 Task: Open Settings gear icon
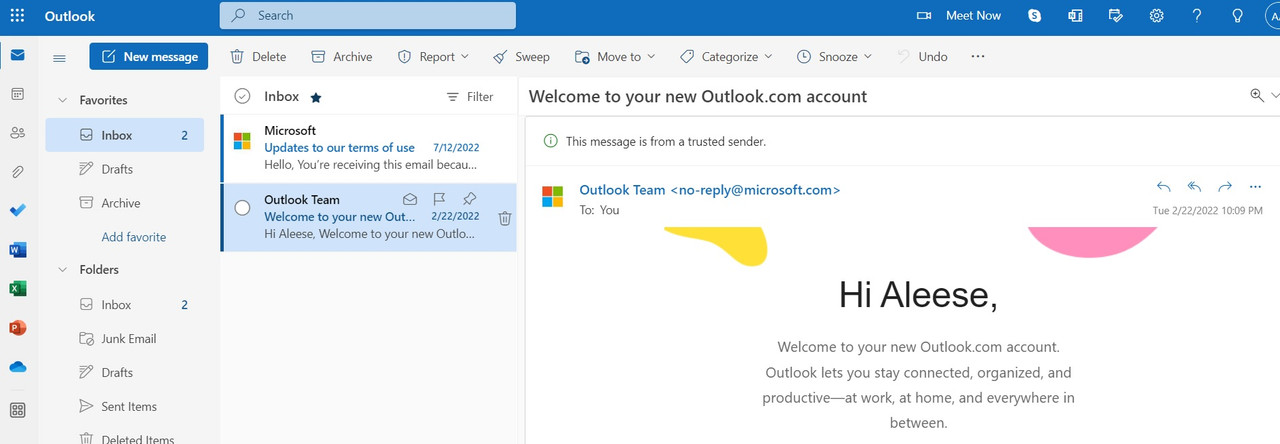tap(1157, 16)
